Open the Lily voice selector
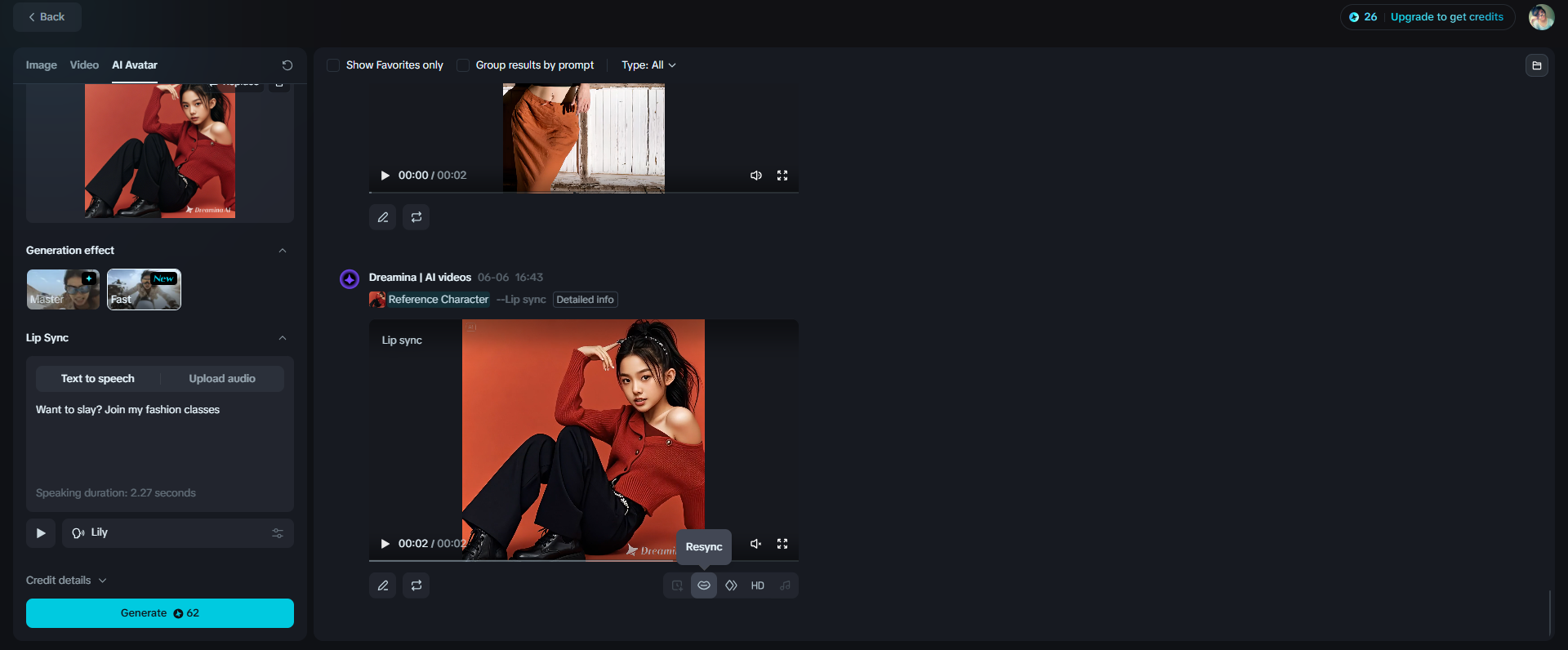 [x=178, y=533]
